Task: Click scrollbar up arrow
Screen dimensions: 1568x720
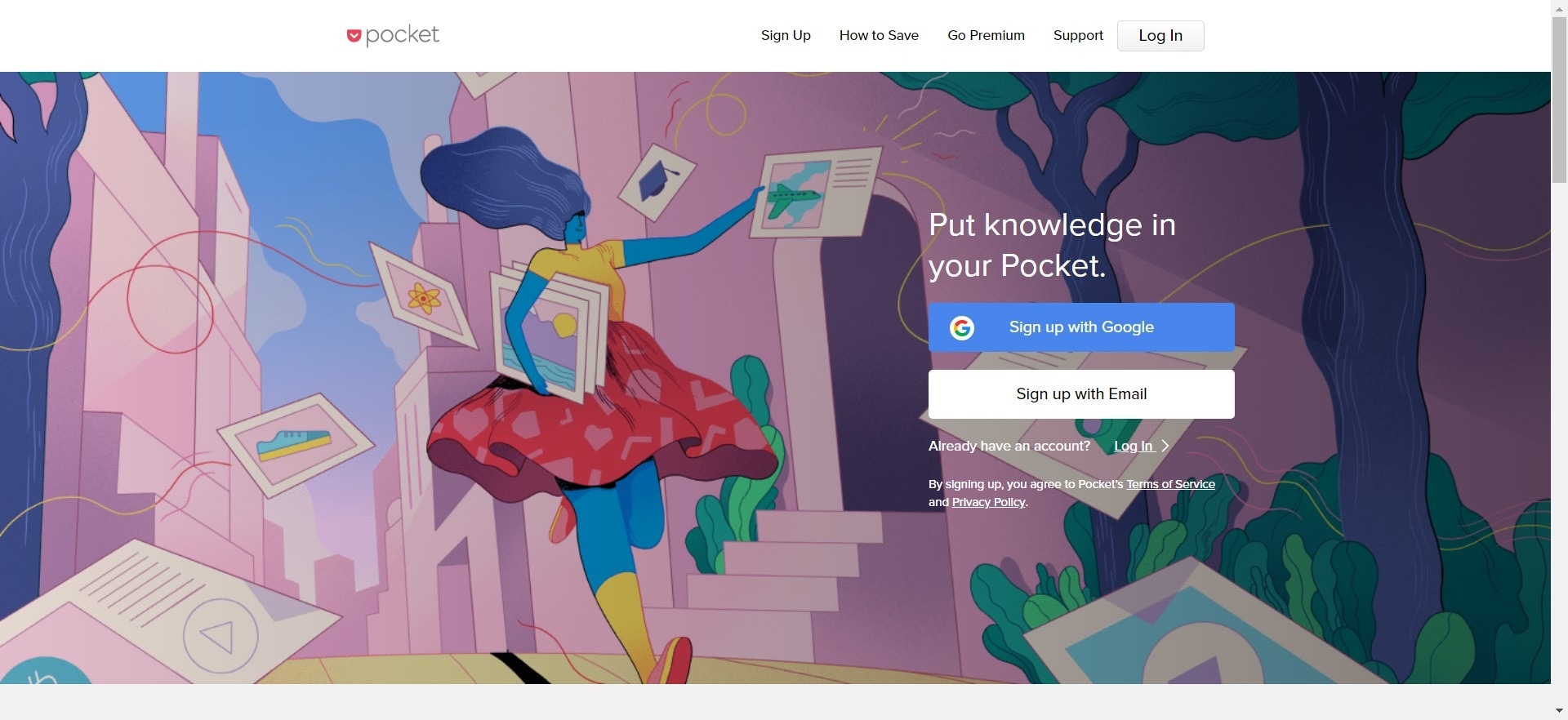Action: (x=1559, y=7)
